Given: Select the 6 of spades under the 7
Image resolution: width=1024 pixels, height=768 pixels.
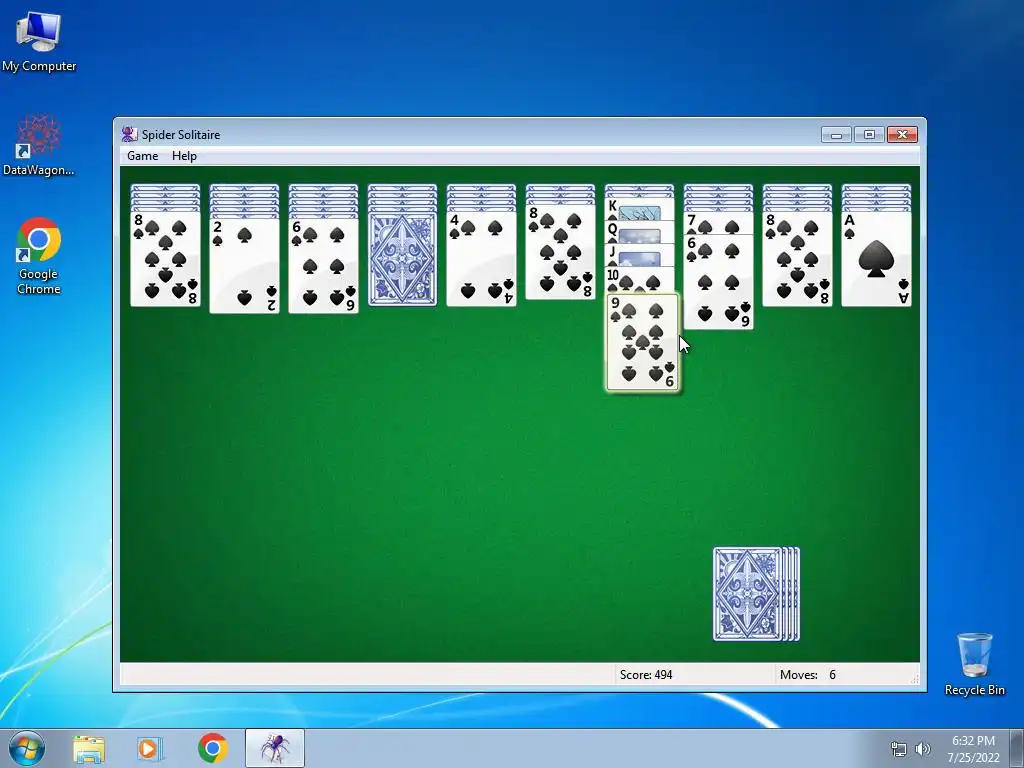Looking at the screenshot, I should pos(718,281).
